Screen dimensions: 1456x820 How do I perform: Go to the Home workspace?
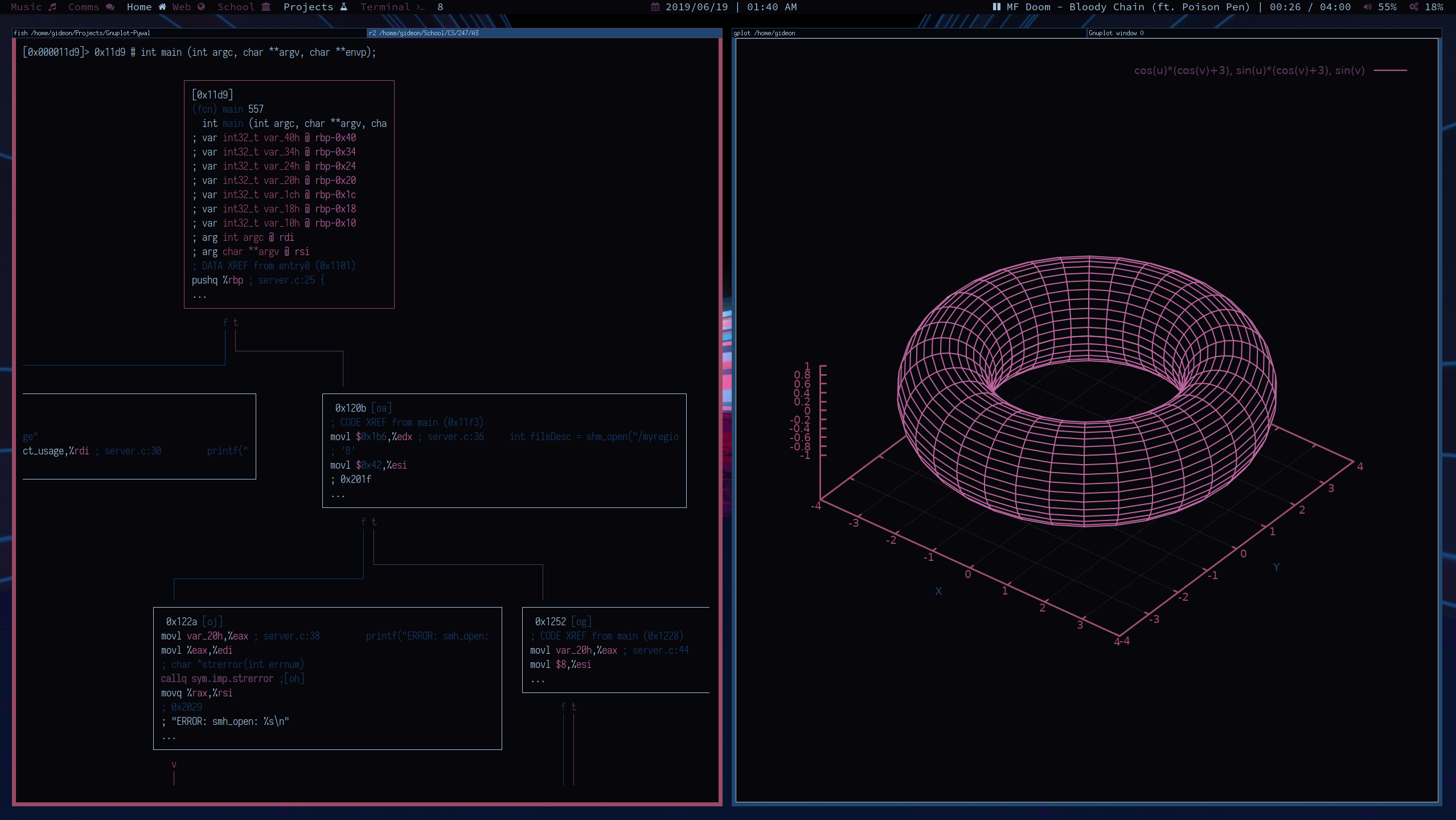point(146,7)
